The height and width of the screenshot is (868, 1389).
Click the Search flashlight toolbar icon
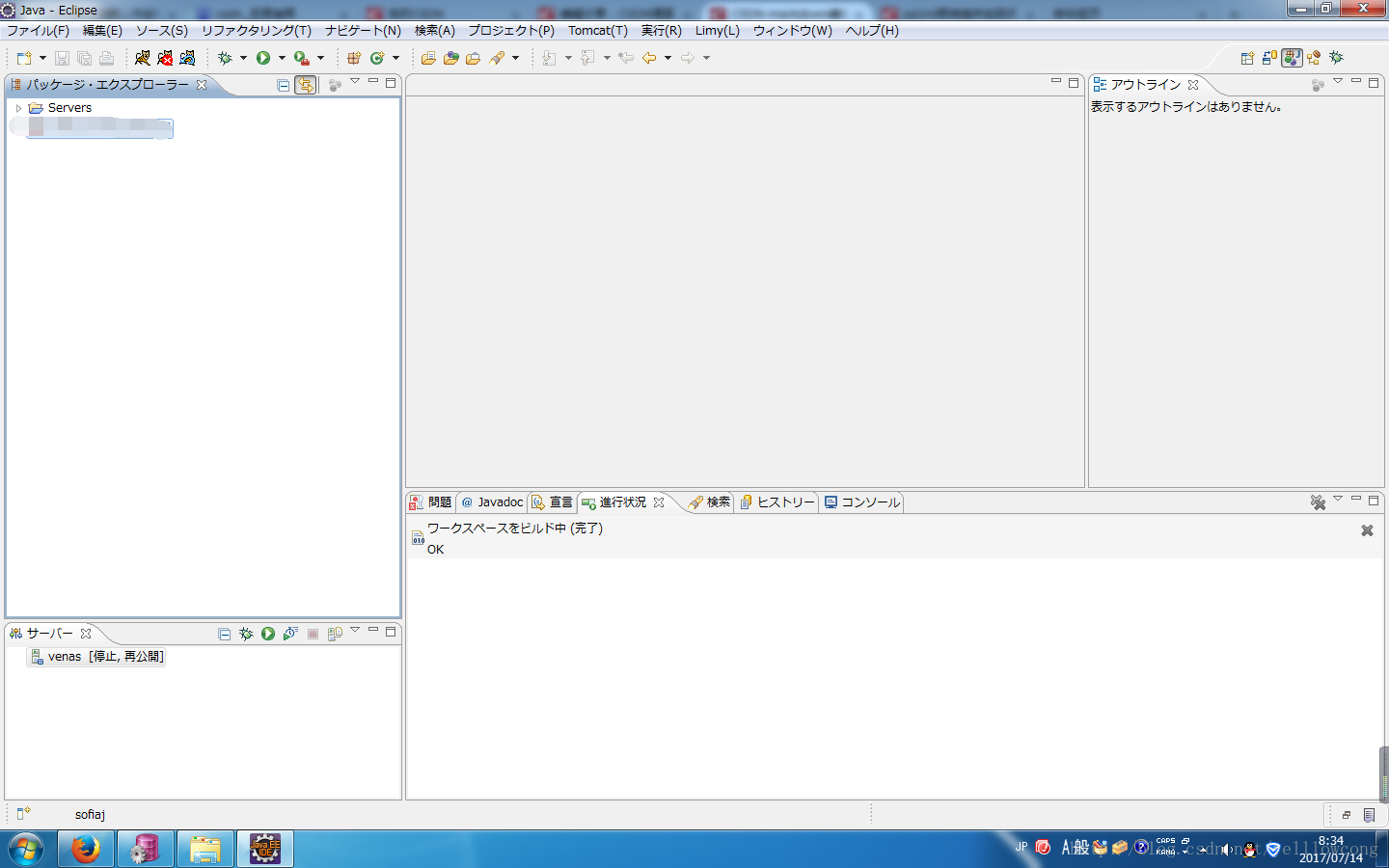pyautogui.click(x=497, y=58)
